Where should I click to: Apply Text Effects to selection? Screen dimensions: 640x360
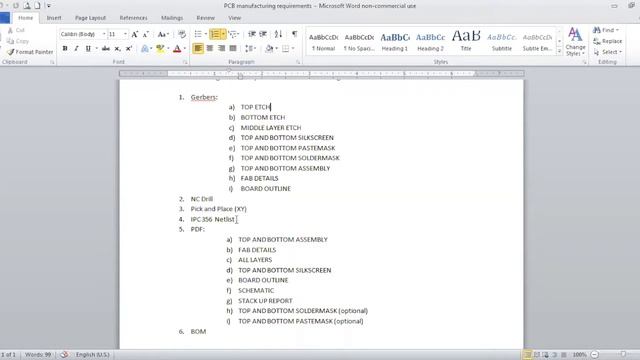click(x=145, y=49)
